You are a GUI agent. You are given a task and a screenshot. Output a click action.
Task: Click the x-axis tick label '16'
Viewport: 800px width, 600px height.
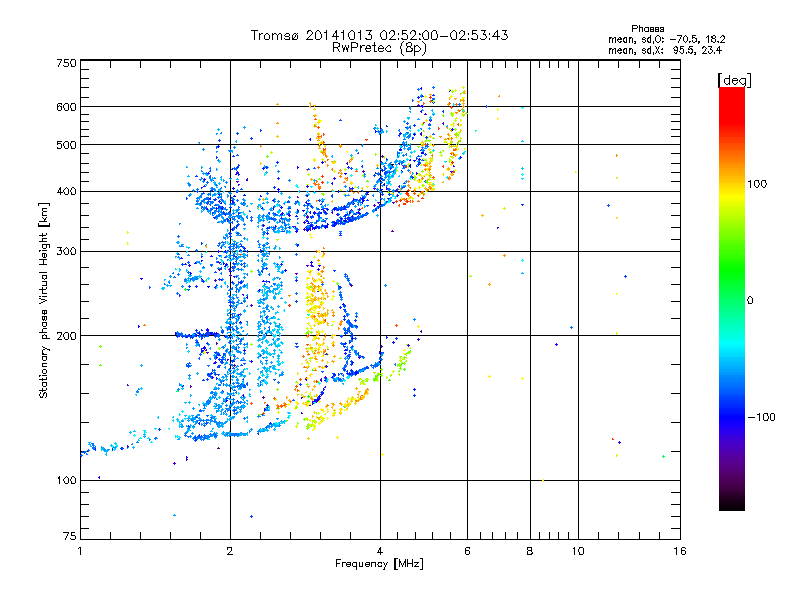680,551
